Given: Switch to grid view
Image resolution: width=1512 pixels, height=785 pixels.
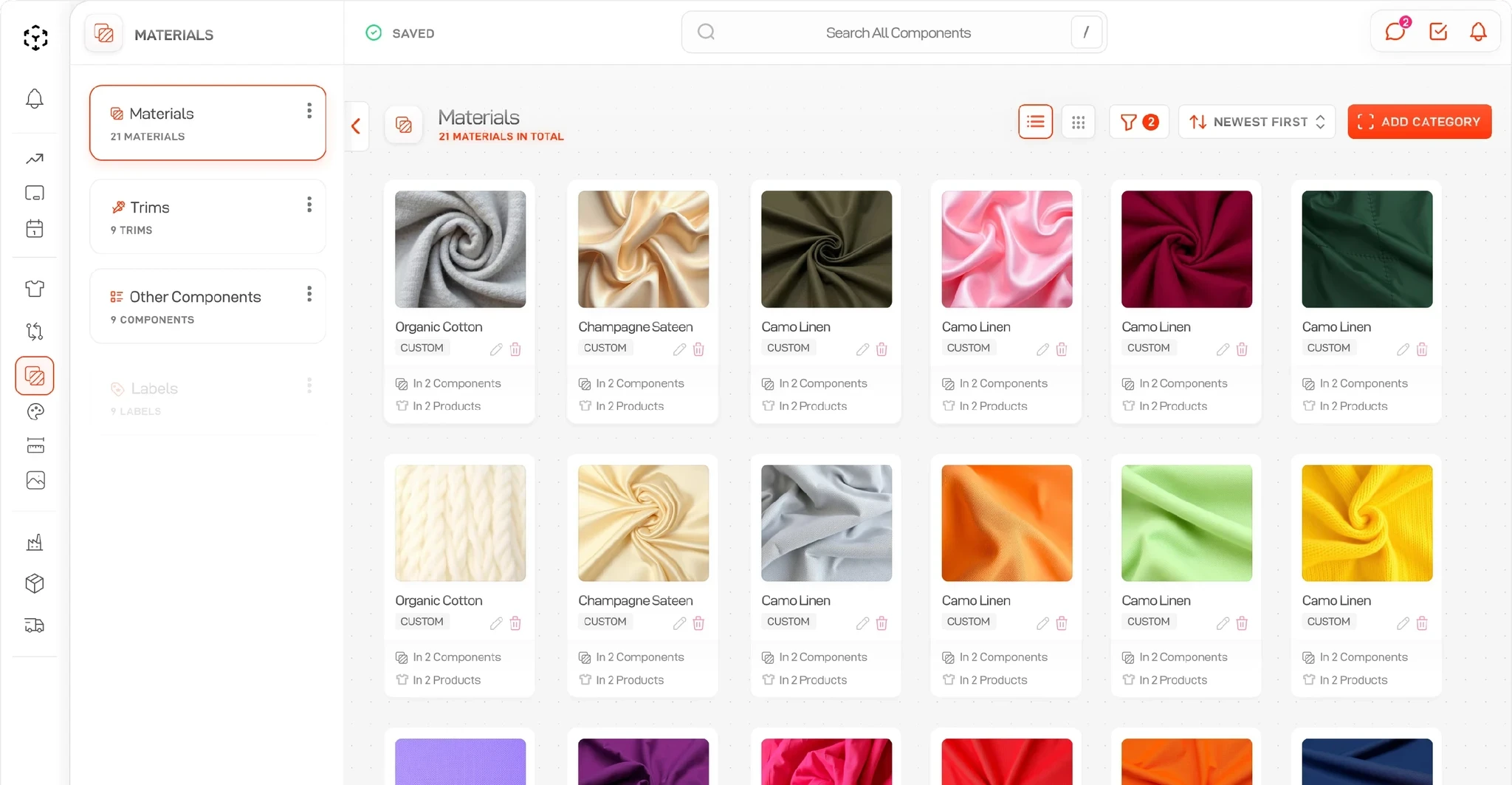Looking at the screenshot, I should (x=1078, y=122).
